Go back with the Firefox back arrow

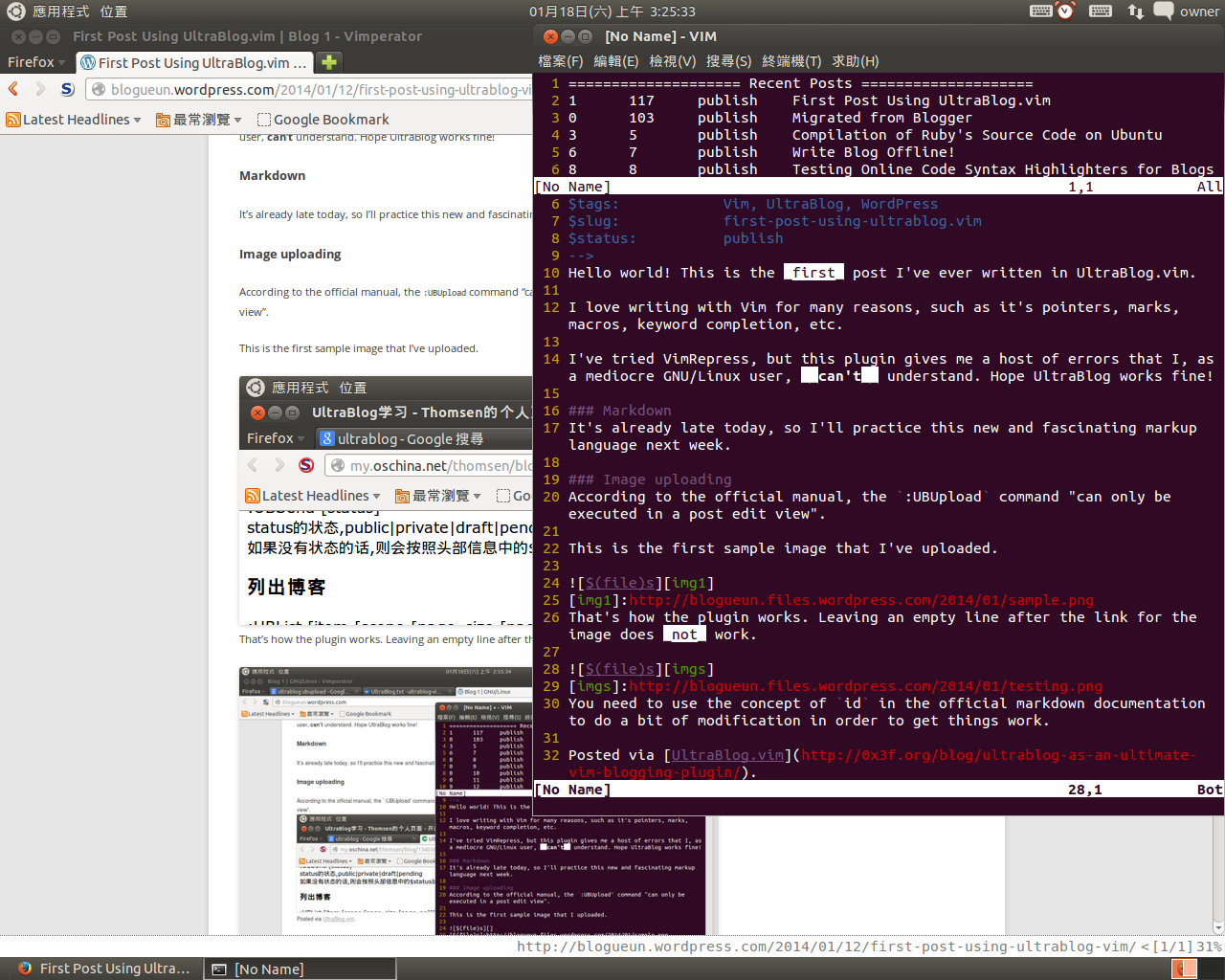(x=13, y=89)
